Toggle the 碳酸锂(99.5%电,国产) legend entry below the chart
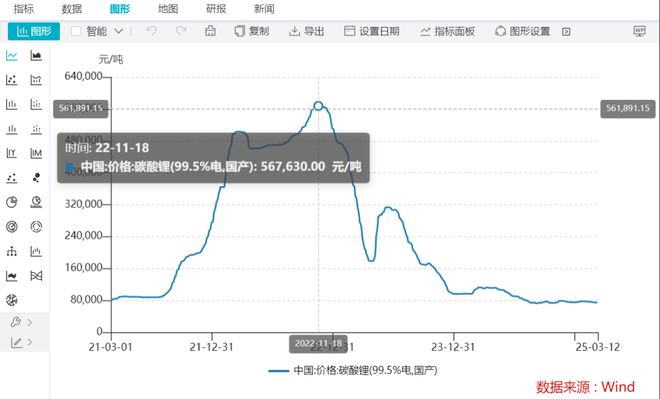 353,370
